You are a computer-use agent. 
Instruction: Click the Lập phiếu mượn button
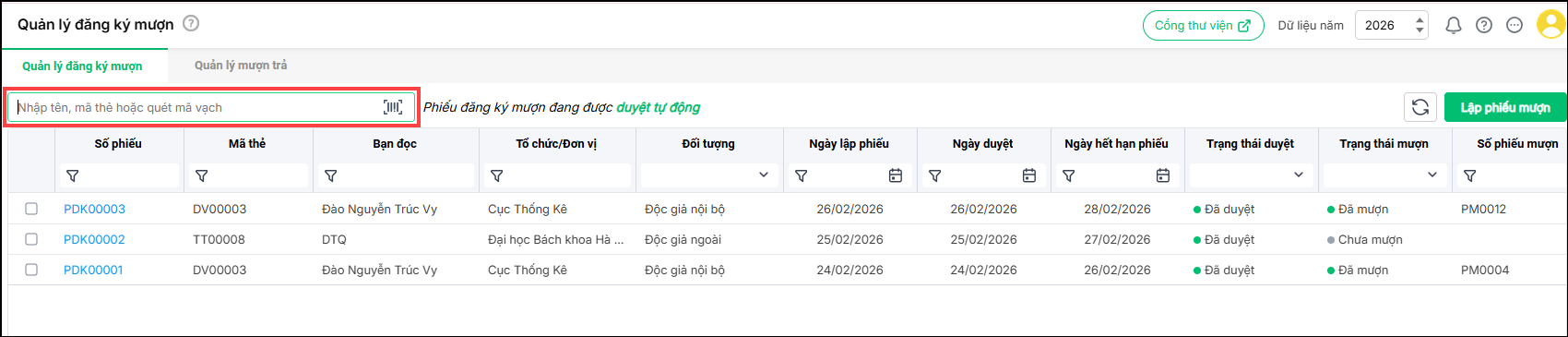1505,107
